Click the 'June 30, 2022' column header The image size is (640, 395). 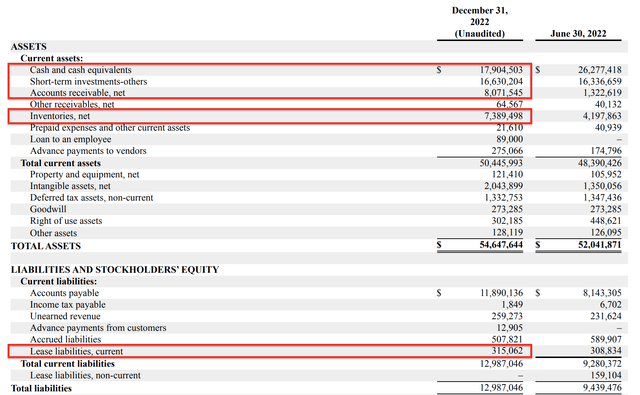pyautogui.click(x=578, y=34)
